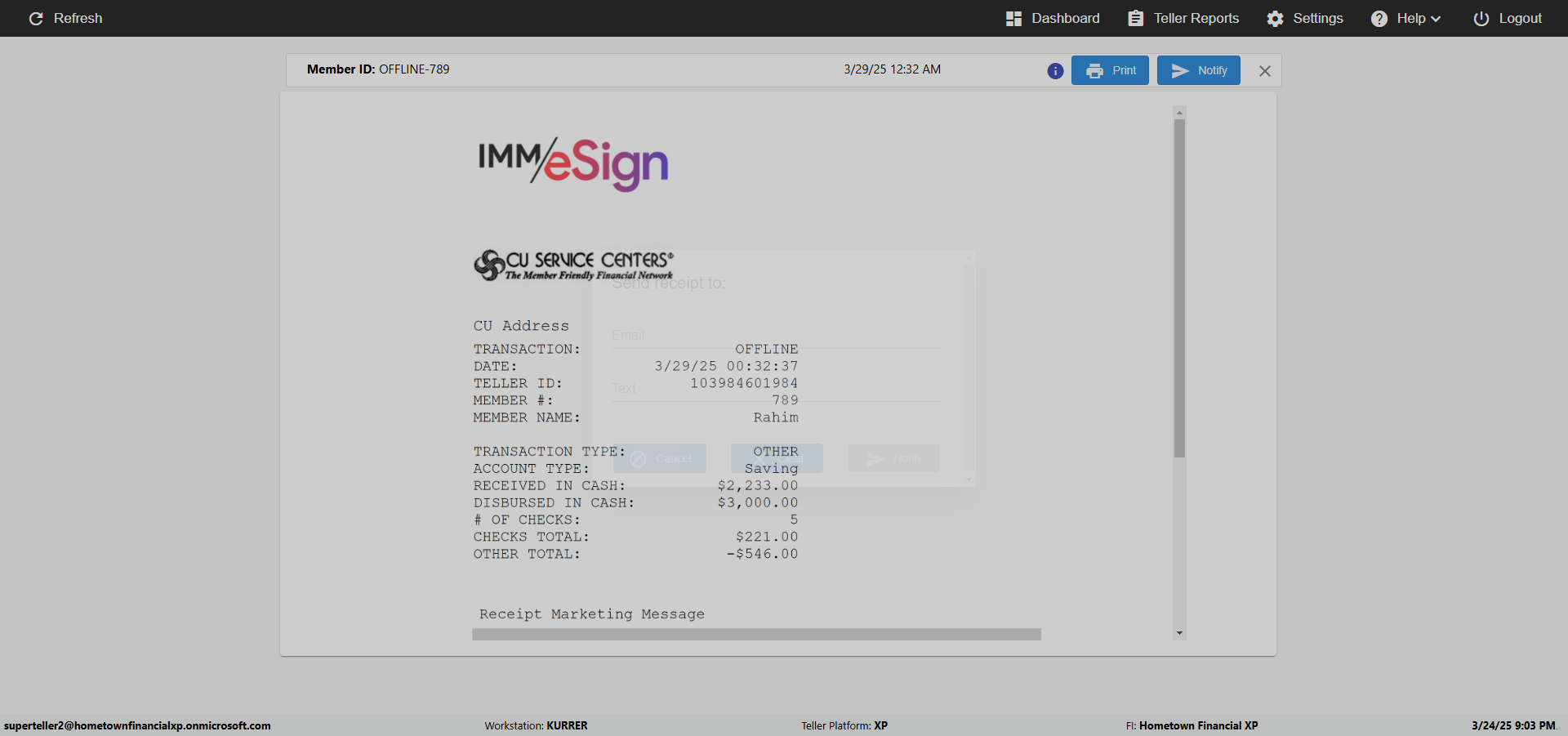Click the horizontal scrollbar under the receipt

(x=756, y=635)
